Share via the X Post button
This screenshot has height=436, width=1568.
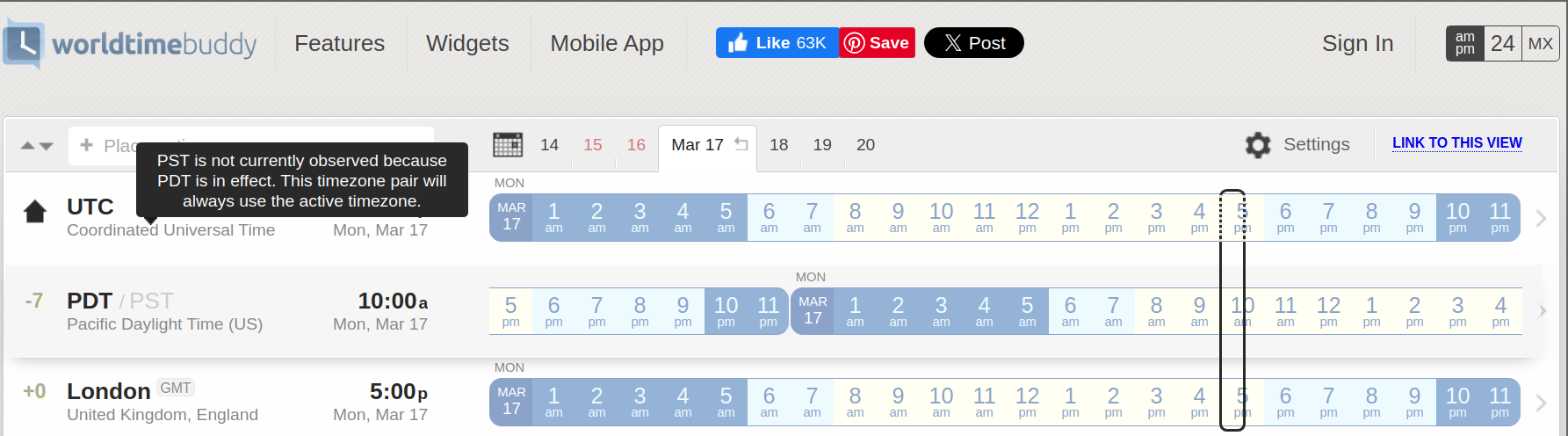click(974, 43)
